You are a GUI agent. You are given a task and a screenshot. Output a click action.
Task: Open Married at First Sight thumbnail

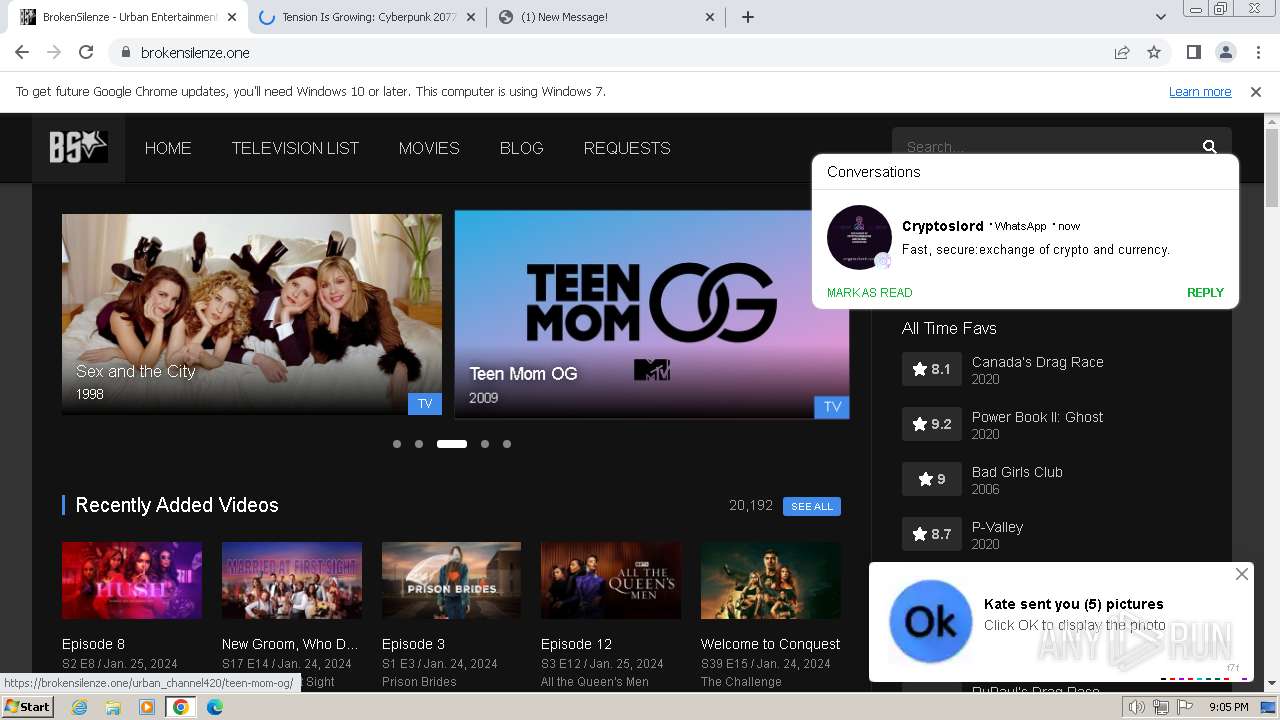pyautogui.click(x=291, y=581)
